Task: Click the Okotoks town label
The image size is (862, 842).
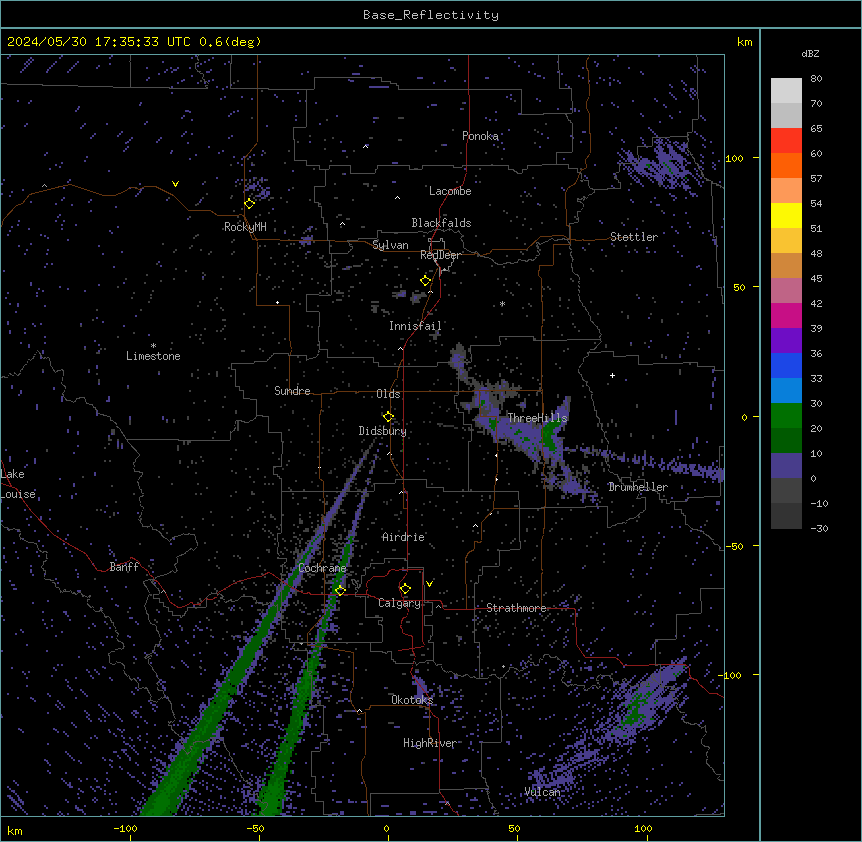Action: (x=412, y=700)
